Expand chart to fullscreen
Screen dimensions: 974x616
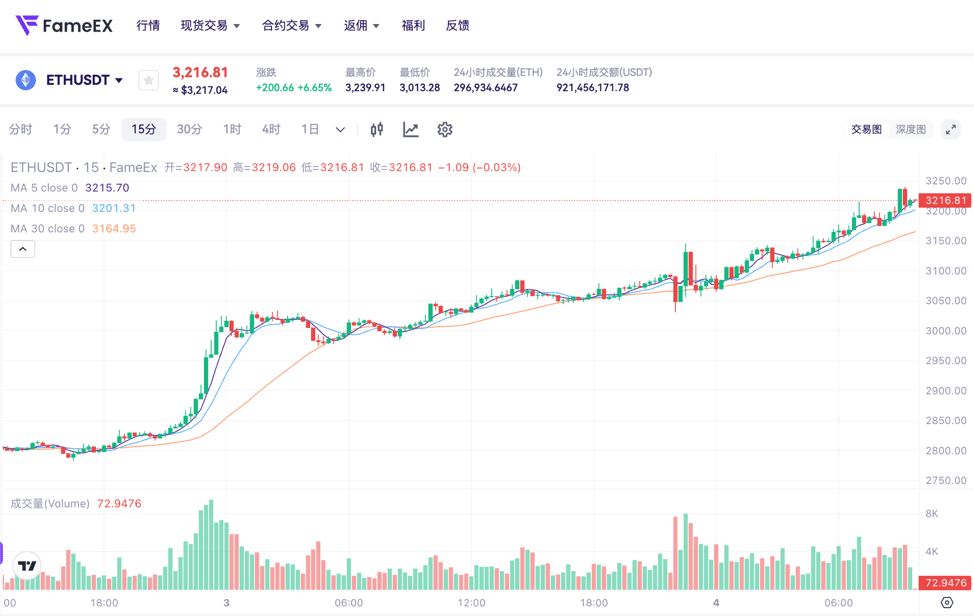[x=951, y=130]
